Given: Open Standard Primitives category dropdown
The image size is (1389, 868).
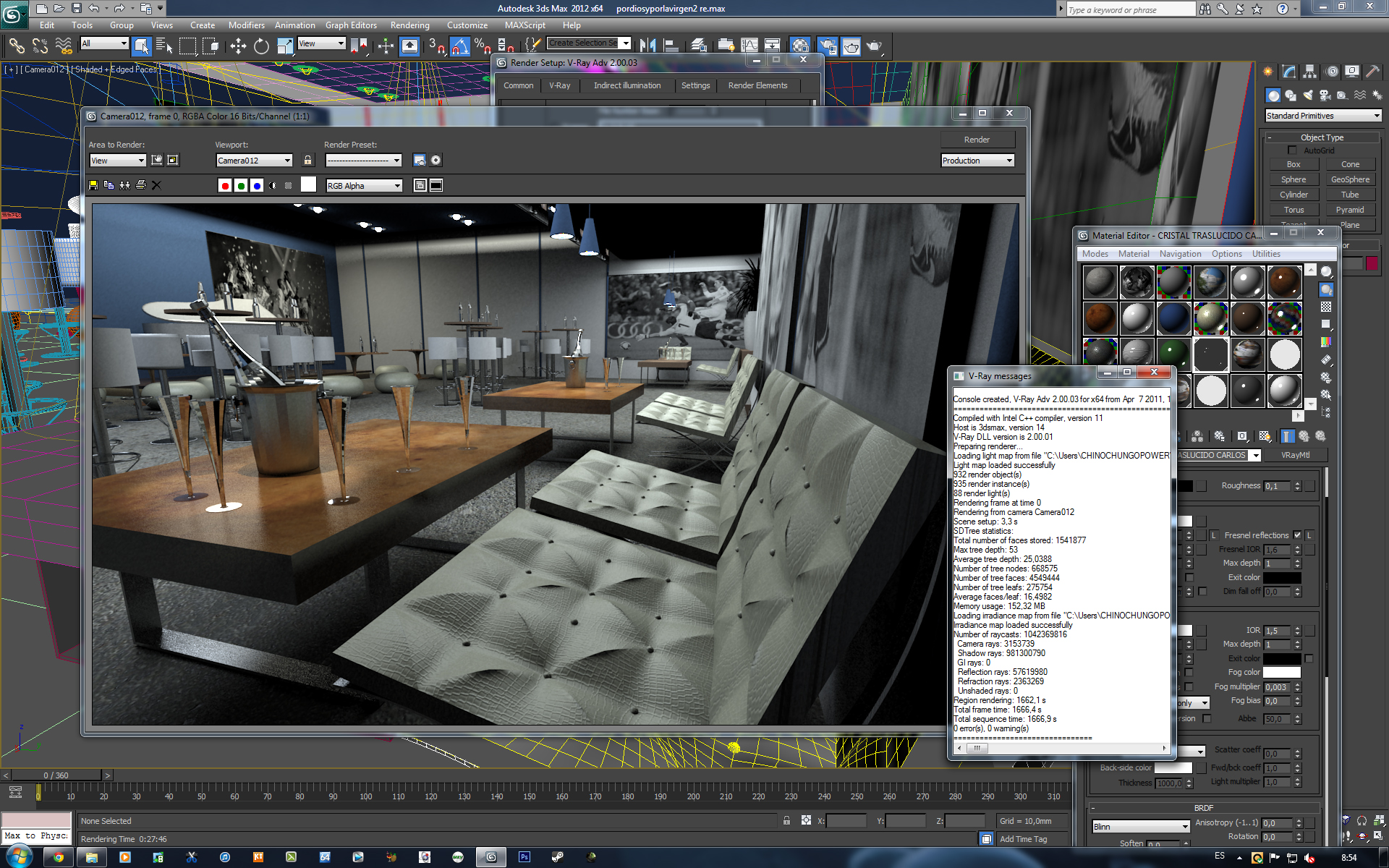Looking at the screenshot, I should pyautogui.click(x=1323, y=116).
